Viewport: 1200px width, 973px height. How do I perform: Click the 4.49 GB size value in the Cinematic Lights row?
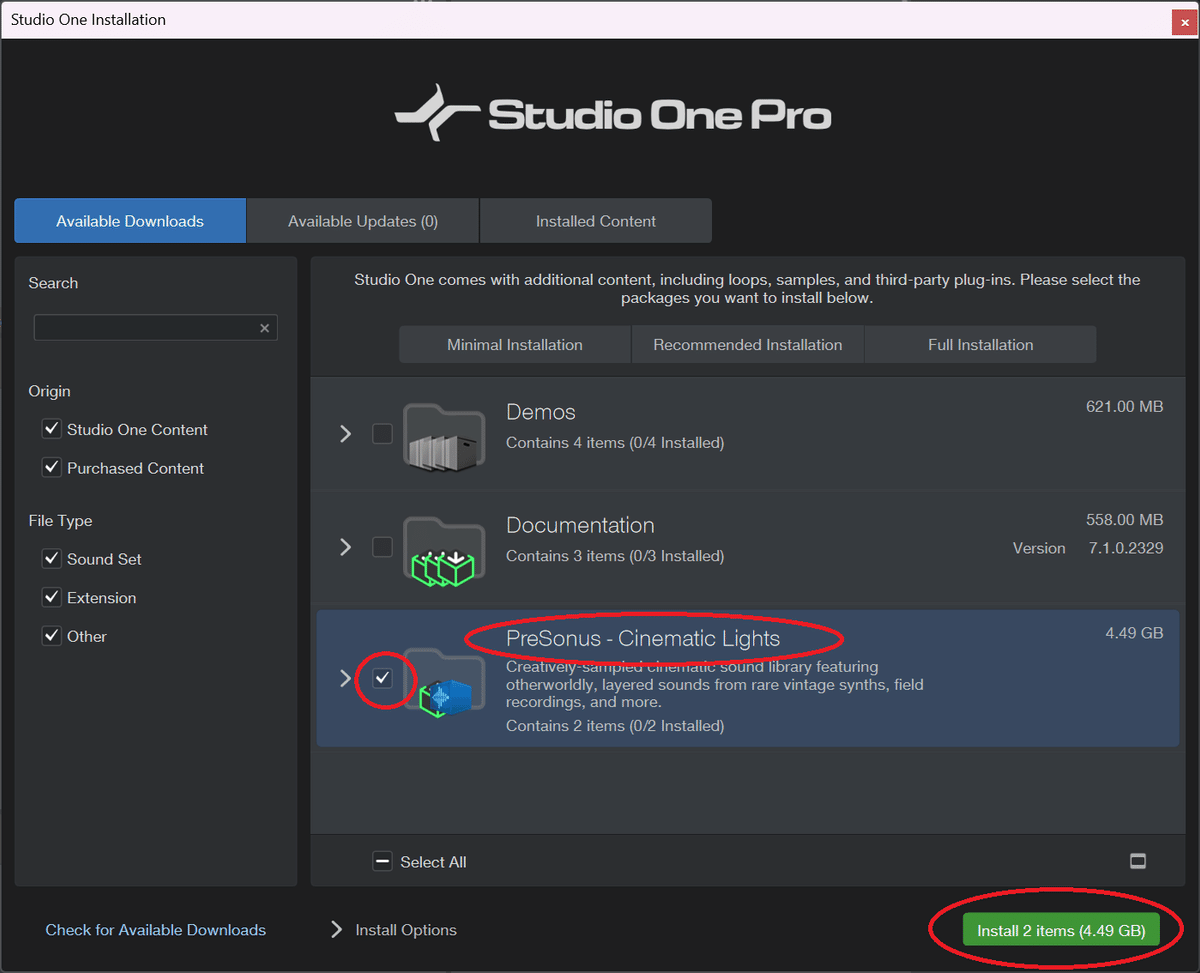click(x=1134, y=633)
